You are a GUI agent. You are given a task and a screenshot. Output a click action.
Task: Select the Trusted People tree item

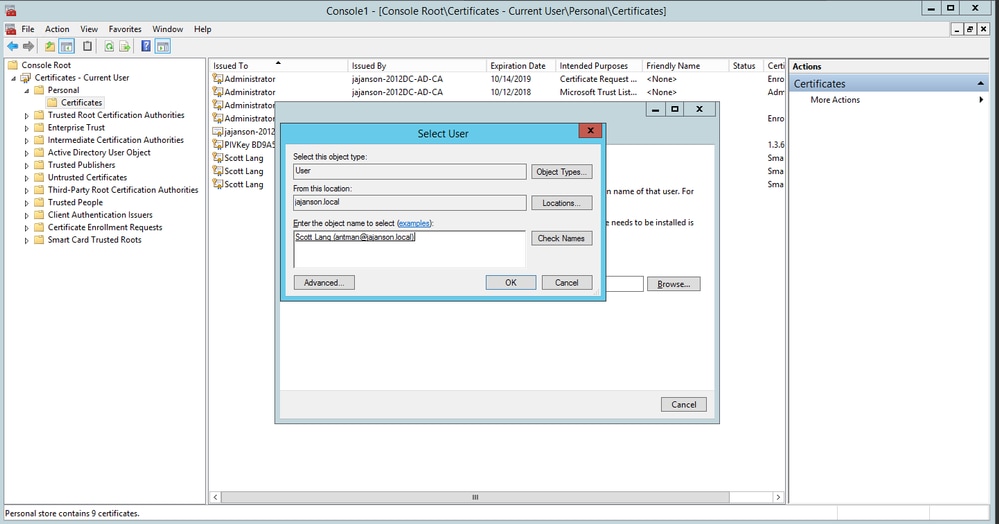[75, 202]
